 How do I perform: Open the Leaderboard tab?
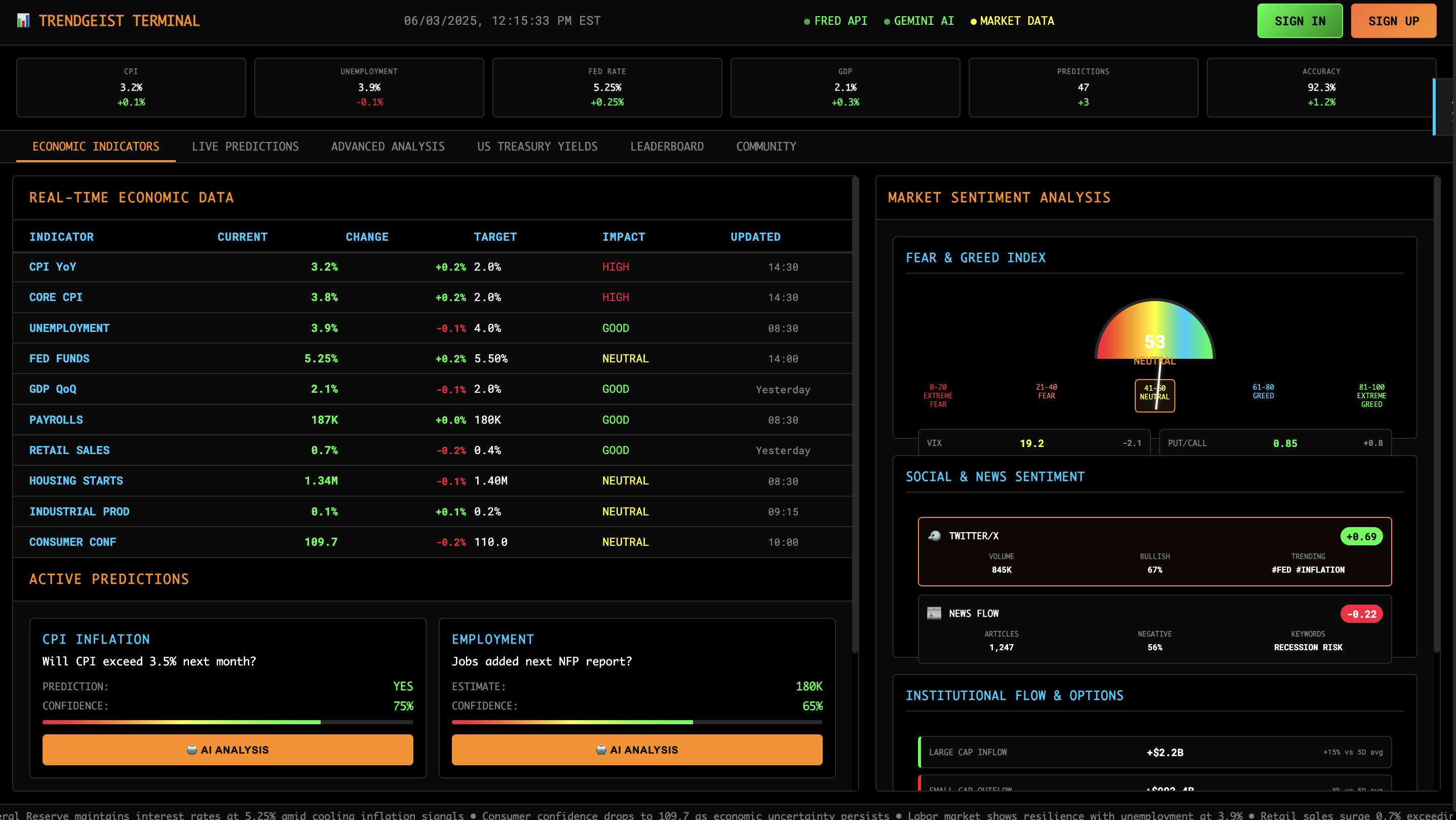point(666,146)
